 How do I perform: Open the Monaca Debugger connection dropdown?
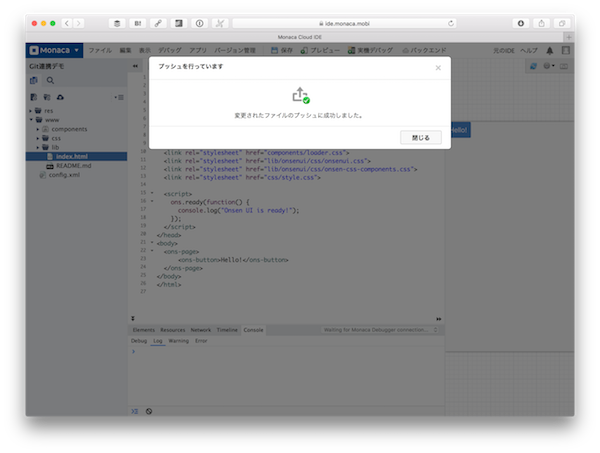[x=380, y=330]
